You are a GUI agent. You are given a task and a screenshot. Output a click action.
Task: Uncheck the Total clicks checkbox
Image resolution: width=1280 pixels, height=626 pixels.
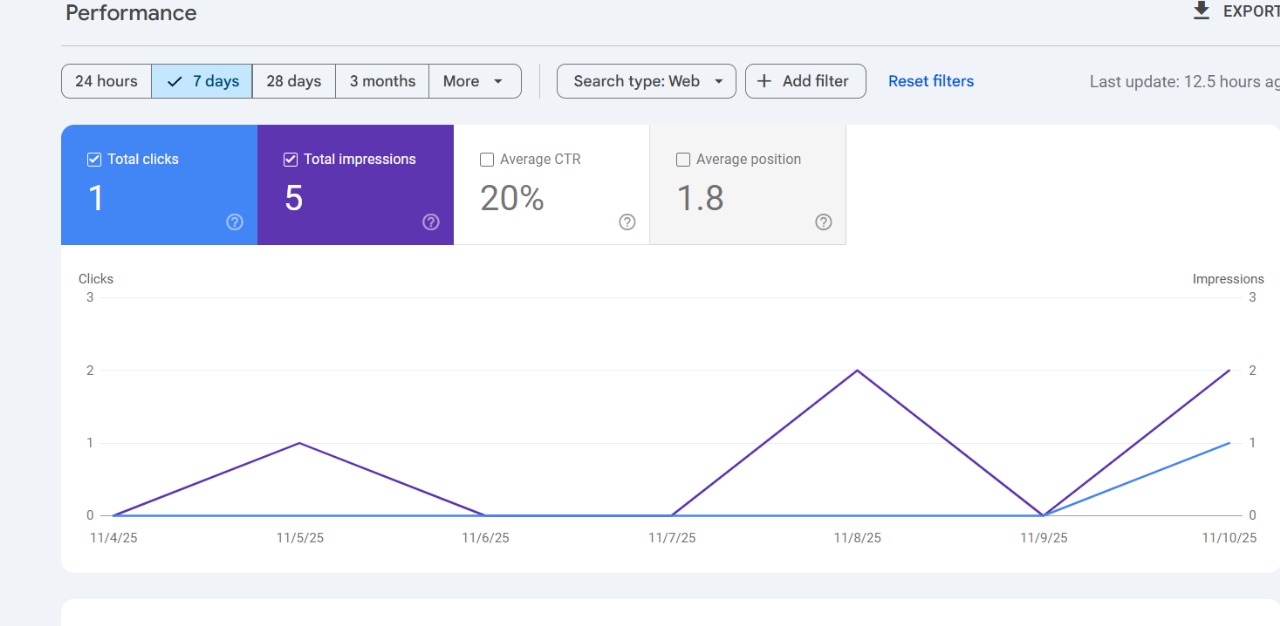[x=94, y=159]
